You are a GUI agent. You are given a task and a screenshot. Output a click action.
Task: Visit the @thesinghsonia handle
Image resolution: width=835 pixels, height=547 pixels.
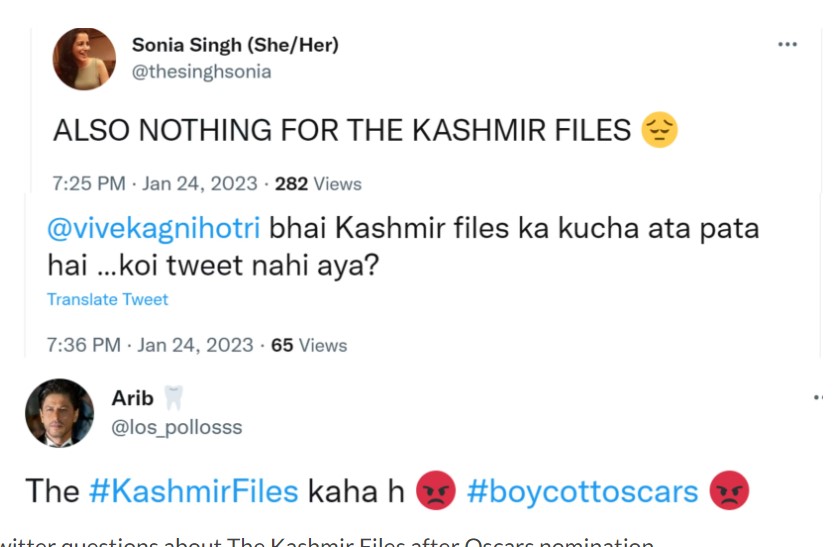201,72
